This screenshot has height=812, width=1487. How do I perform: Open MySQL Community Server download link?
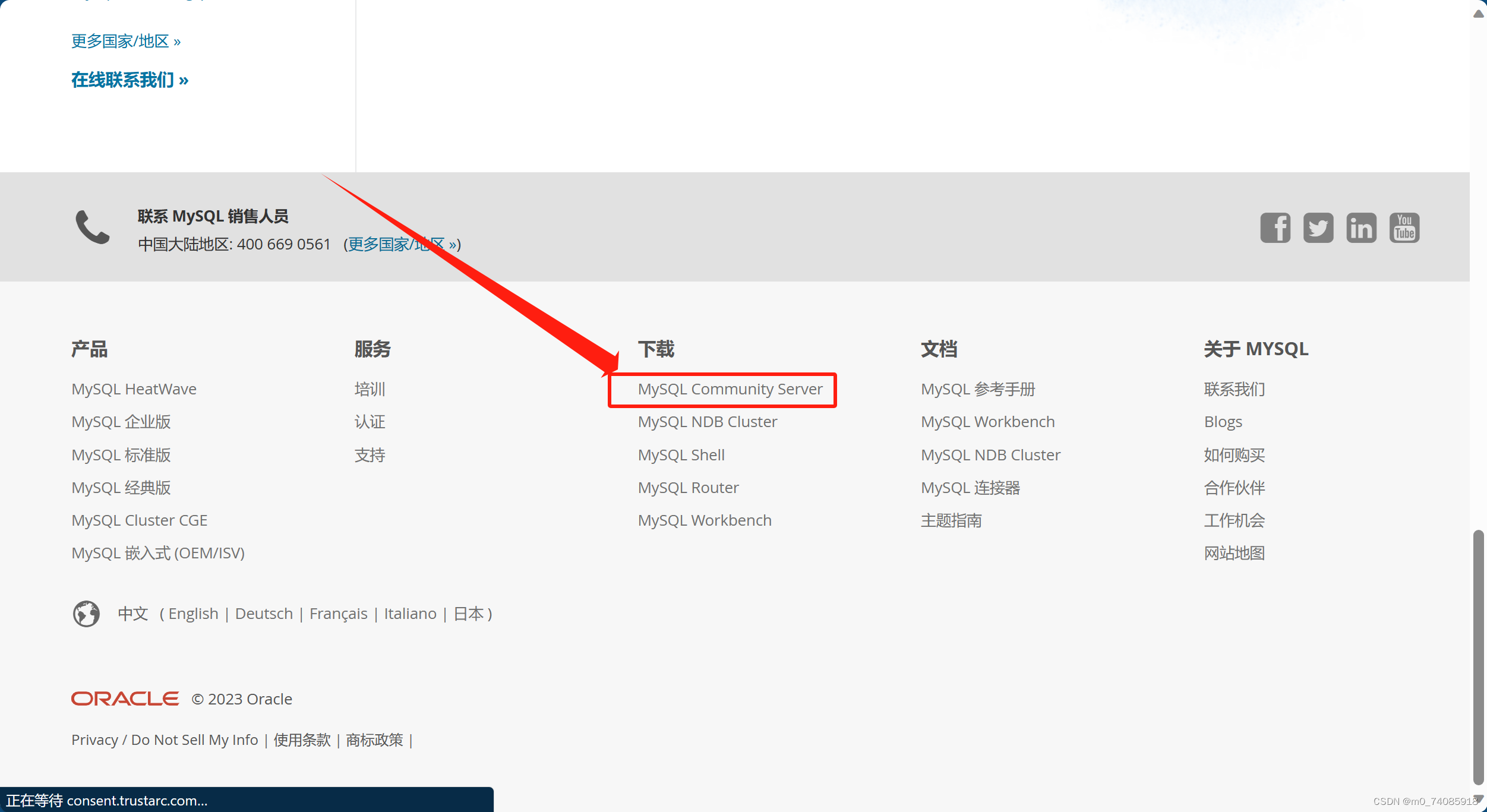click(x=730, y=389)
